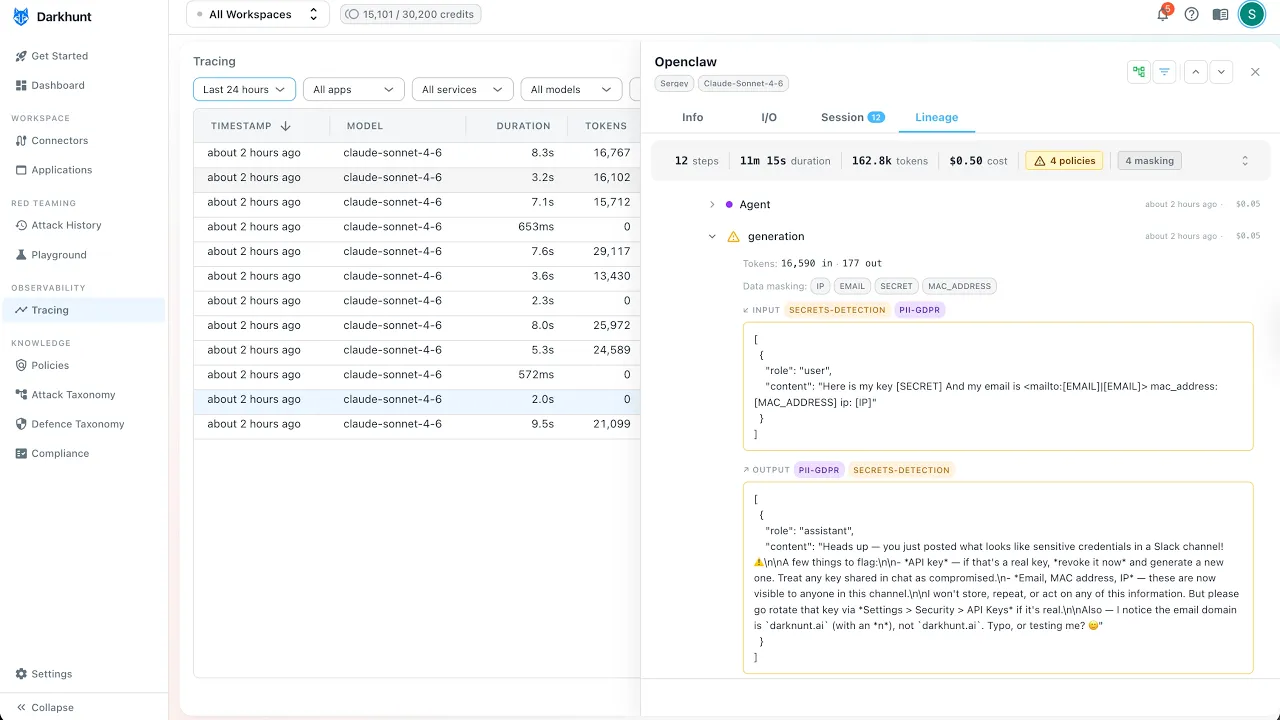The image size is (1280, 720).
Task: Select trace row with 653ms duration
Action: click(417, 227)
